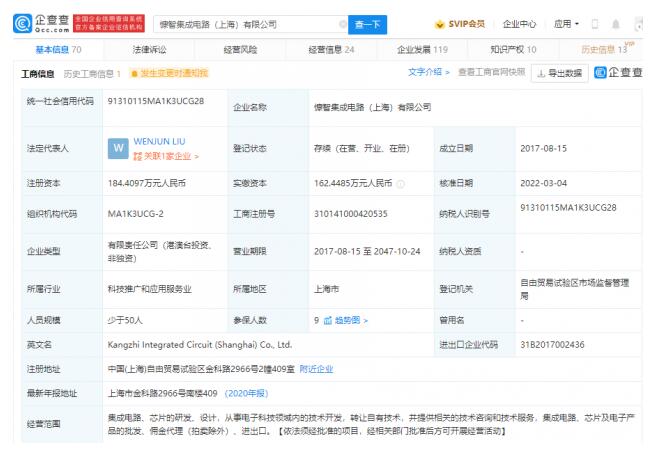Open 查看工商官网快照 link
666x463 pixels.
(x=491, y=72)
